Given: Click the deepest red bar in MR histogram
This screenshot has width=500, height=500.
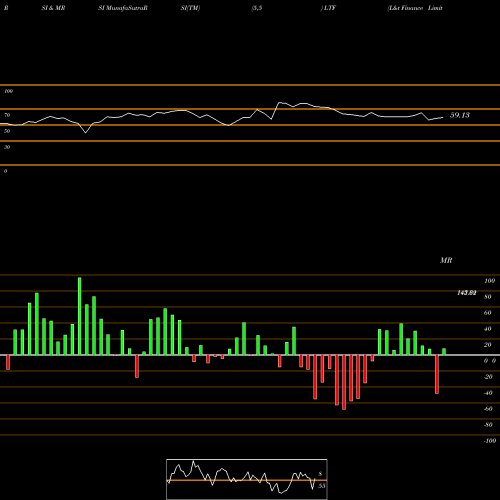Looking at the screenshot, I should tap(344, 382).
